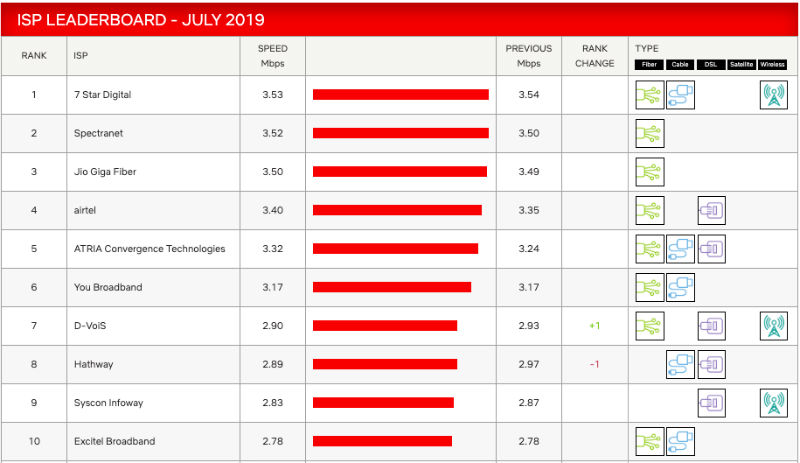Click the SPEED Mbps column header

click(x=272, y=56)
